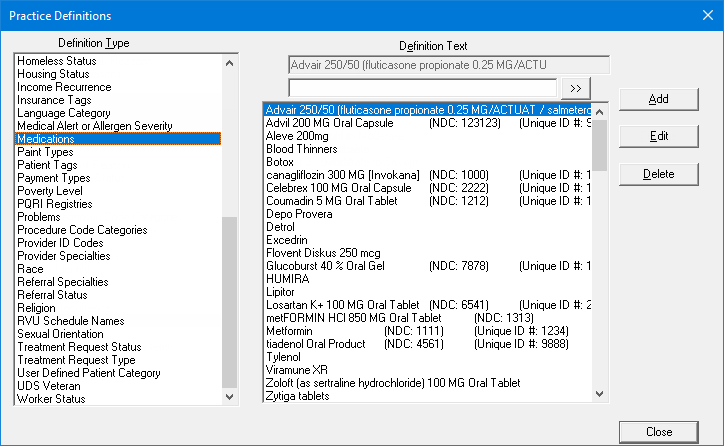Click the medications list scrollbar thumb
The width and height of the screenshot is (724, 446).
pos(599,145)
